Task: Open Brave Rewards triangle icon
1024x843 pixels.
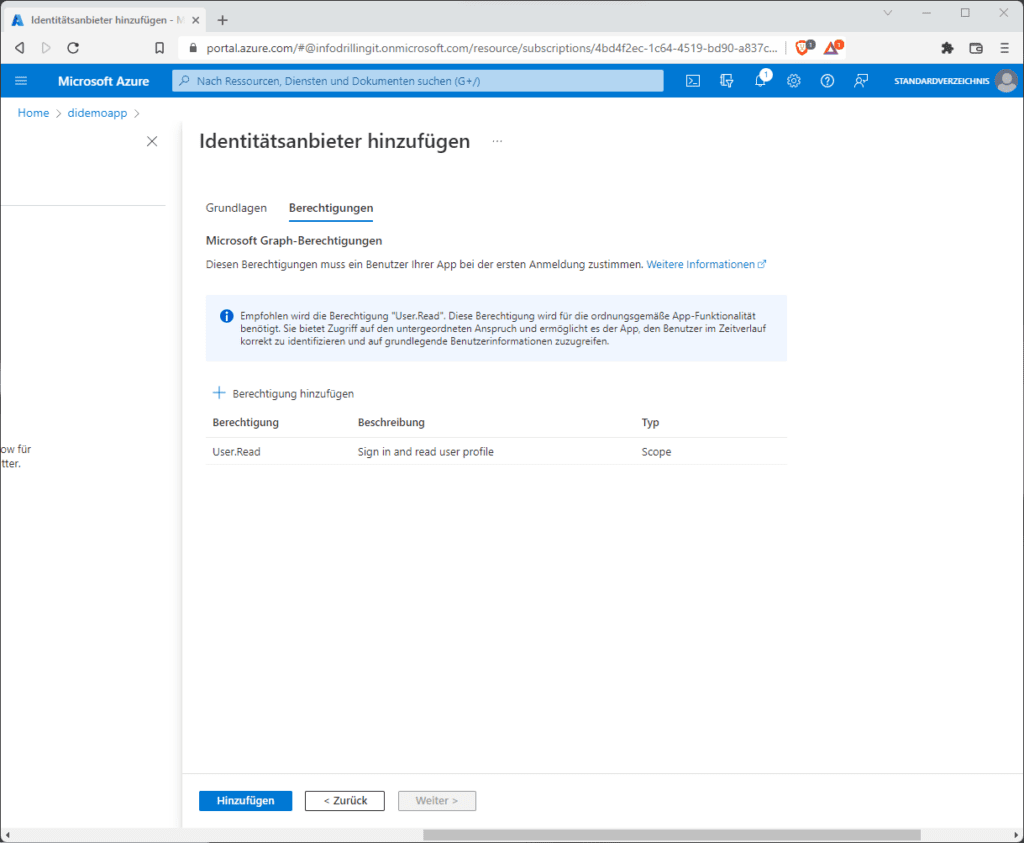Action: point(833,47)
